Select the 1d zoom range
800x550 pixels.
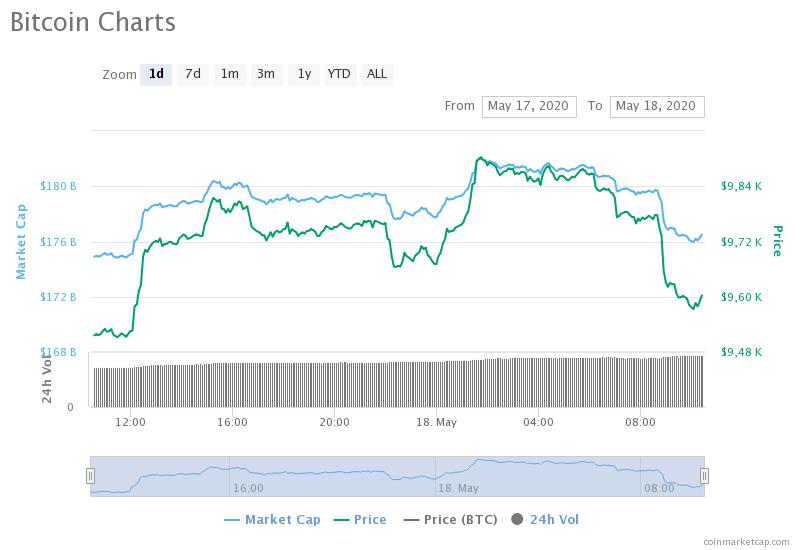(x=156, y=74)
